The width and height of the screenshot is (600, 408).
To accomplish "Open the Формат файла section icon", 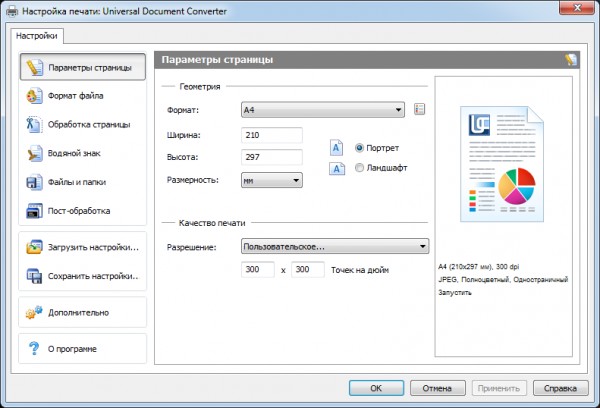I will pos(32,96).
